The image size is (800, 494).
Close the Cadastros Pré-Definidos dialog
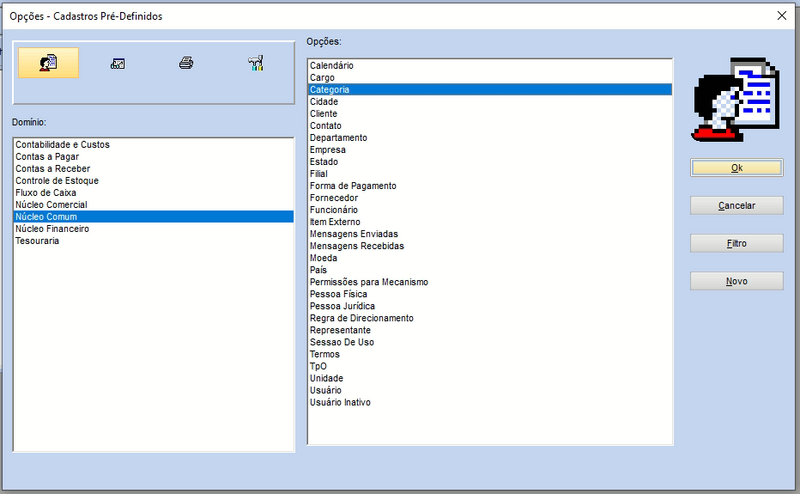(x=782, y=16)
